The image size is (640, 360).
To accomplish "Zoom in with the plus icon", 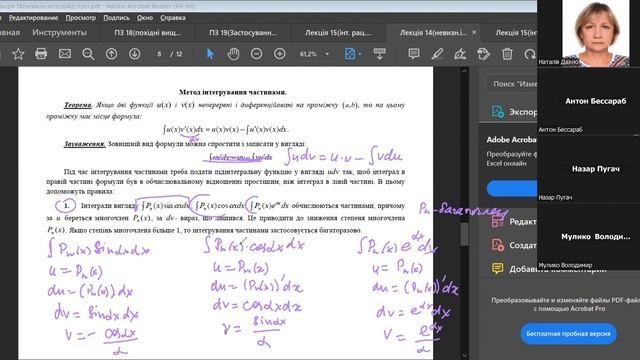I will (280, 54).
